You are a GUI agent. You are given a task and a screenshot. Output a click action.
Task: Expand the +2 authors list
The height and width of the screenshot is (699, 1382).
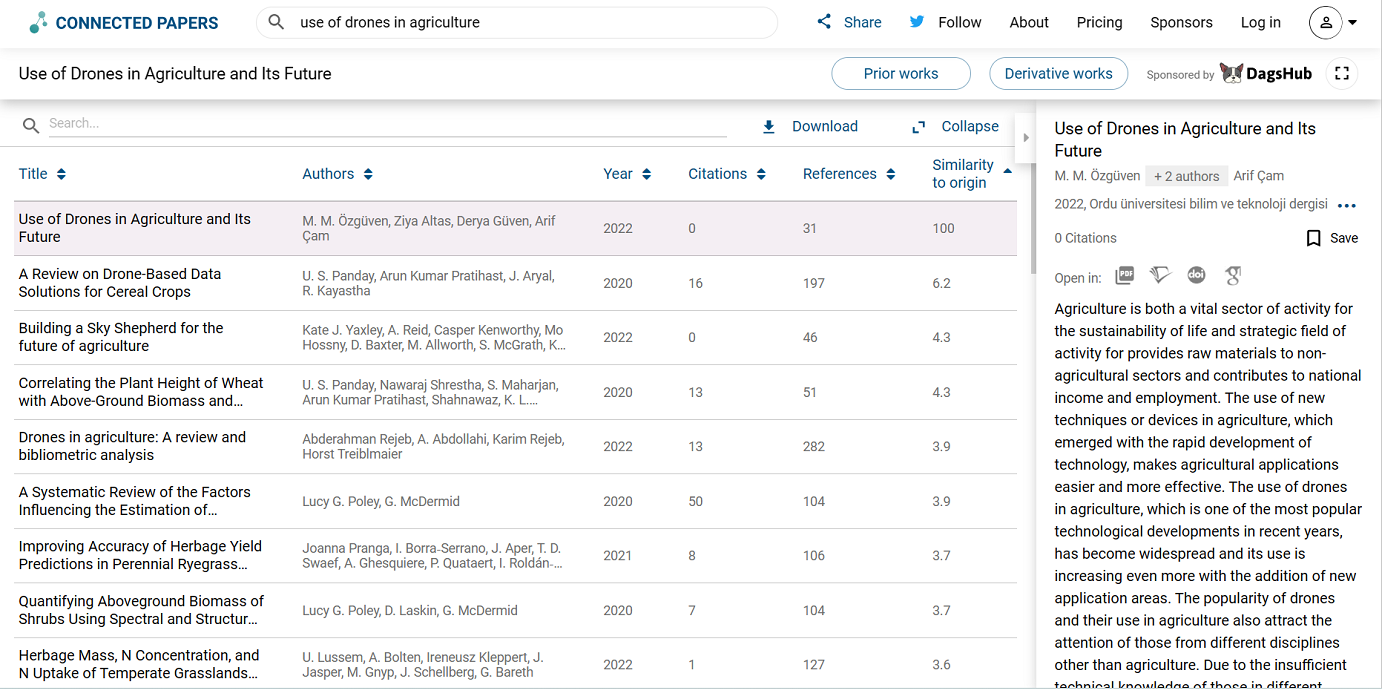(x=1186, y=176)
